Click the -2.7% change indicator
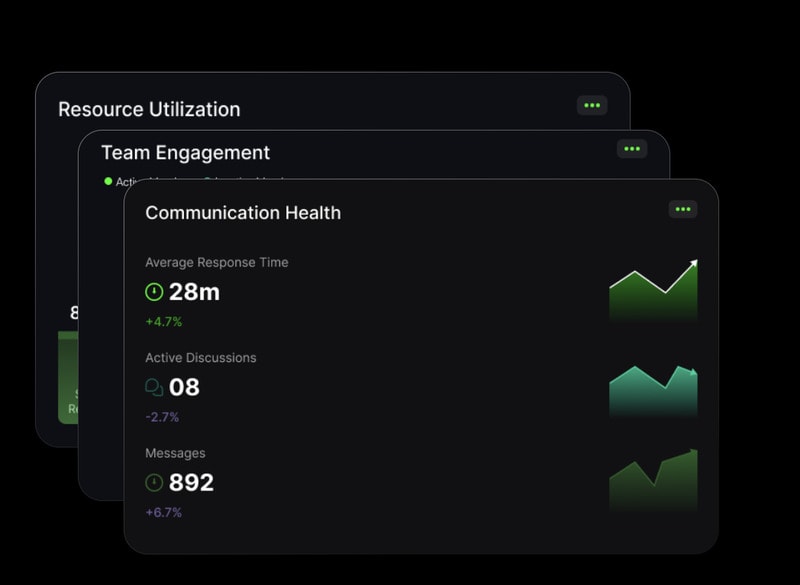 tap(162, 417)
